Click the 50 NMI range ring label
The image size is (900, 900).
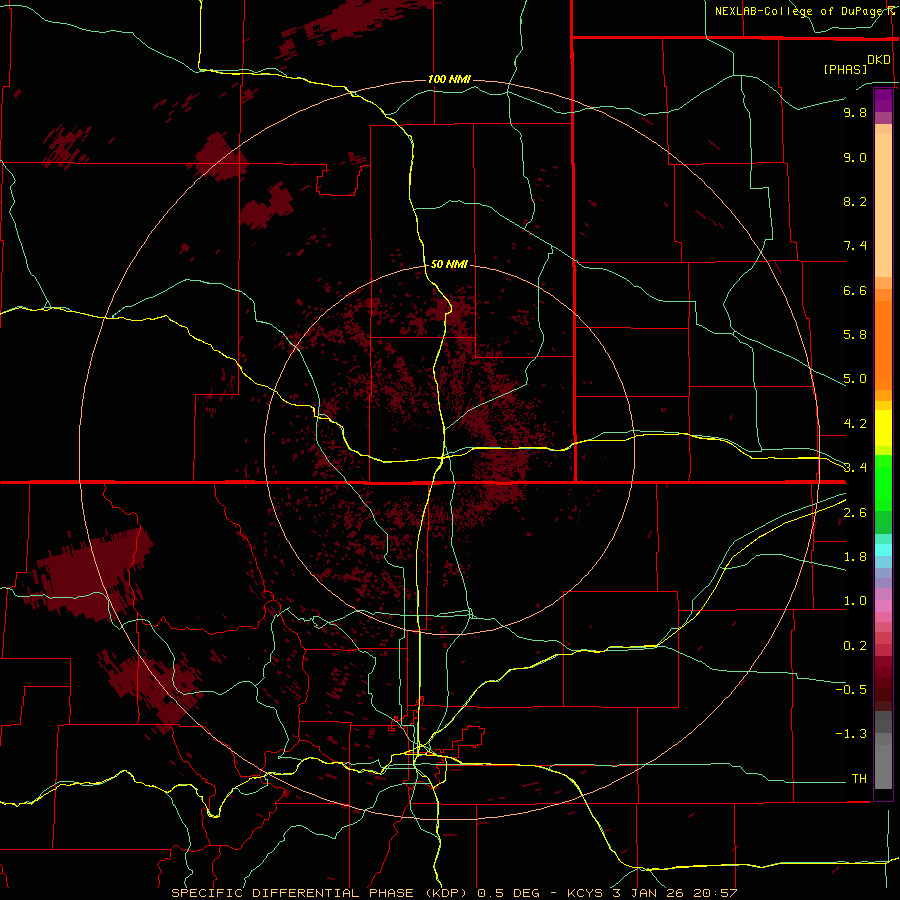[x=449, y=264]
